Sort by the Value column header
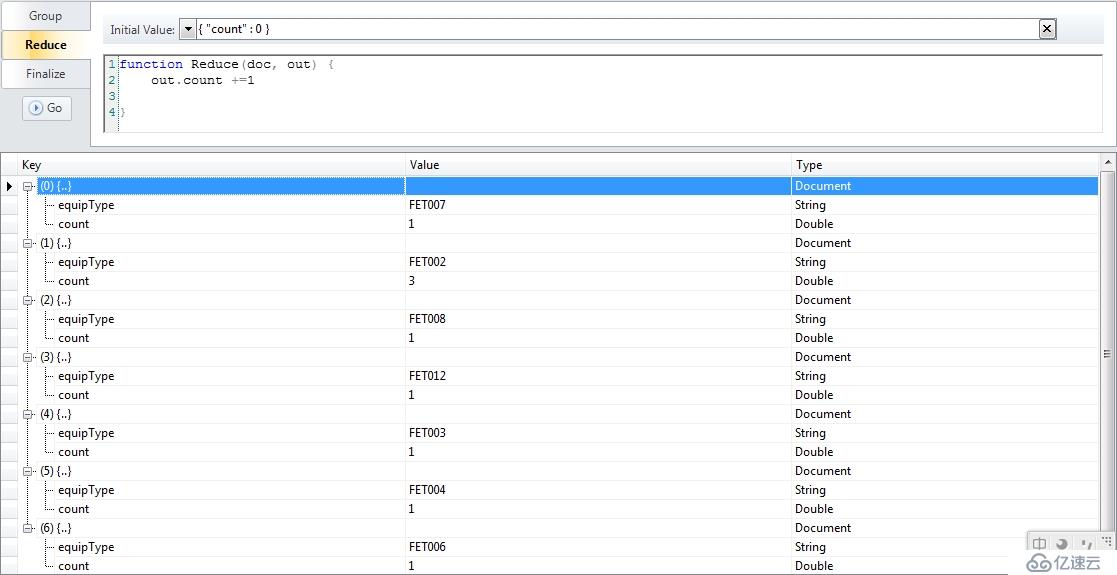This screenshot has height=575, width=1117. tap(598, 165)
